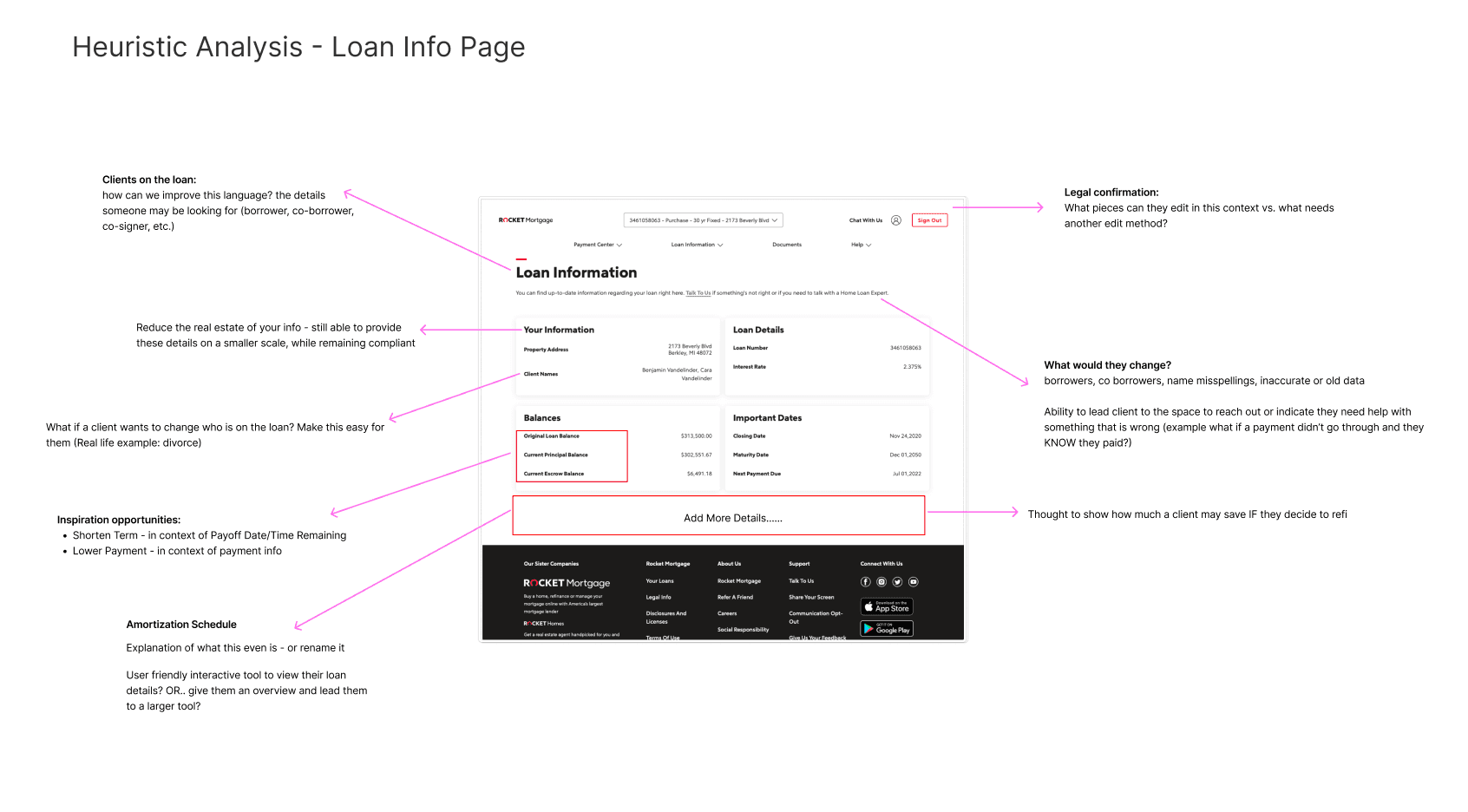Open Legal Info footer link
The height and width of the screenshot is (812, 1468).
[x=659, y=598]
